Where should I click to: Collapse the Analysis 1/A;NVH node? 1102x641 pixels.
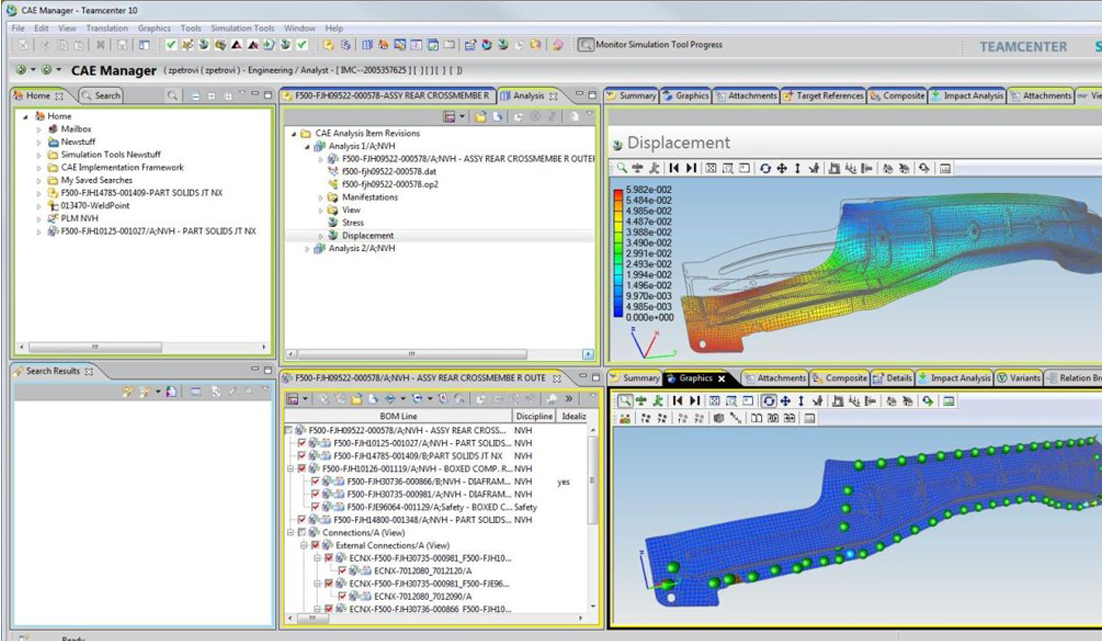point(307,146)
